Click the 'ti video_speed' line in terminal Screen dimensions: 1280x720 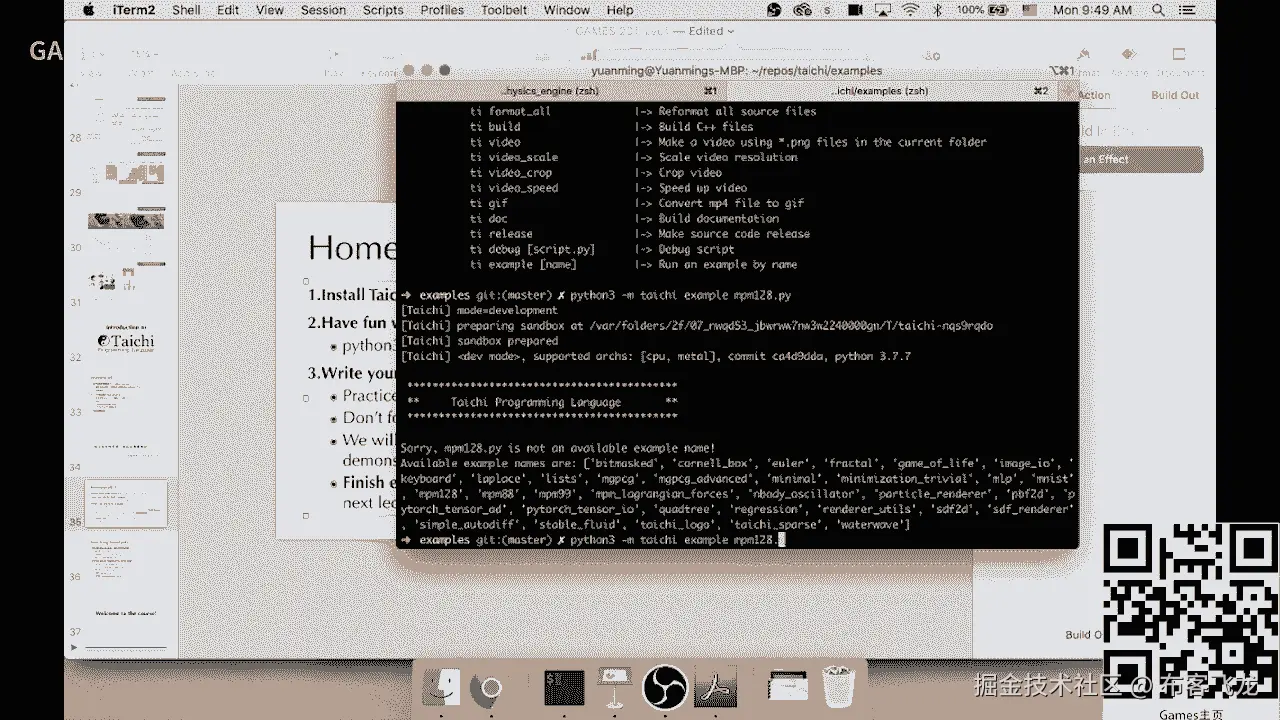click(x=609, y=188)
